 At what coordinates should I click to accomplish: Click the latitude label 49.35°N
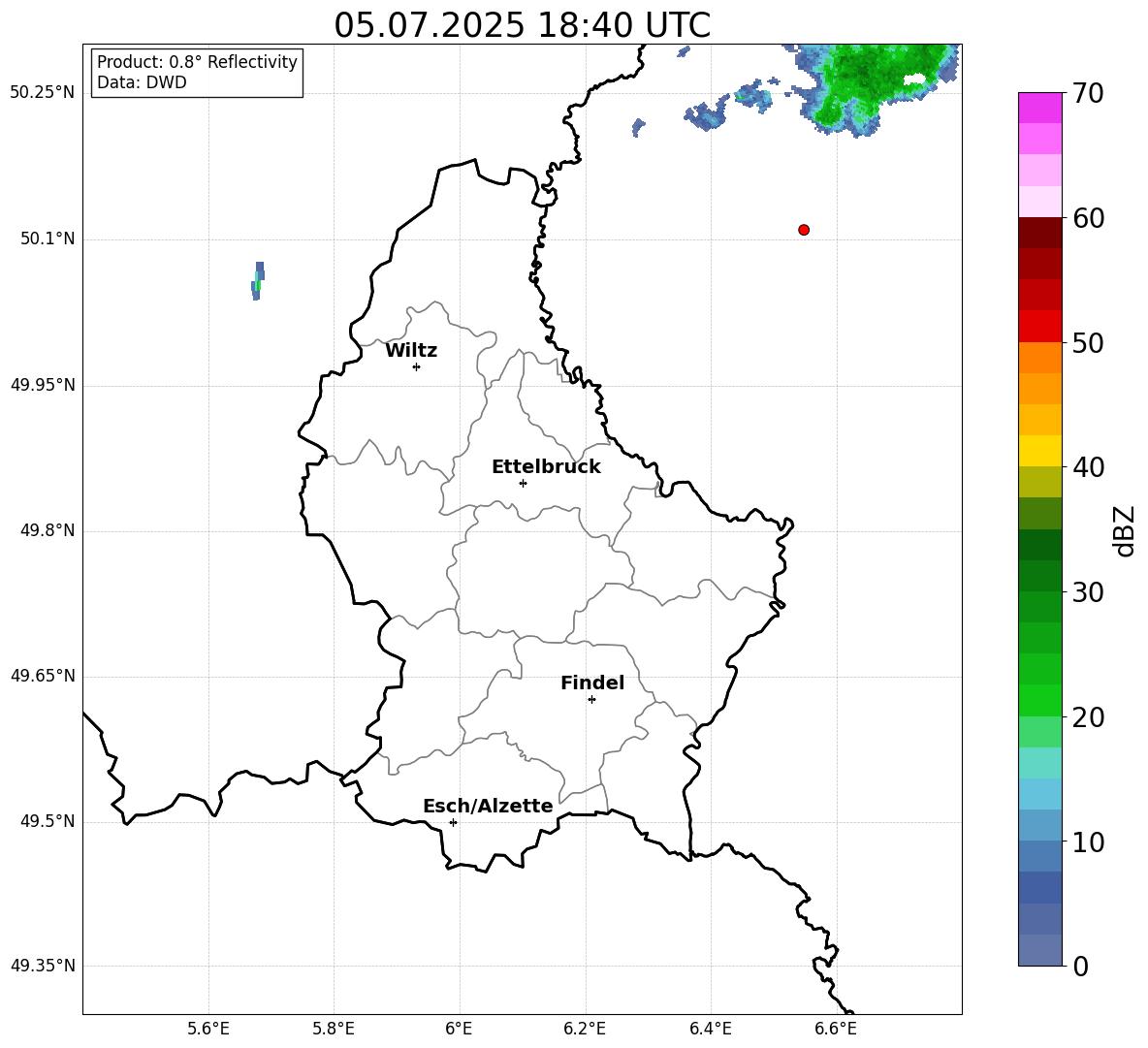[x=43, y=966]
